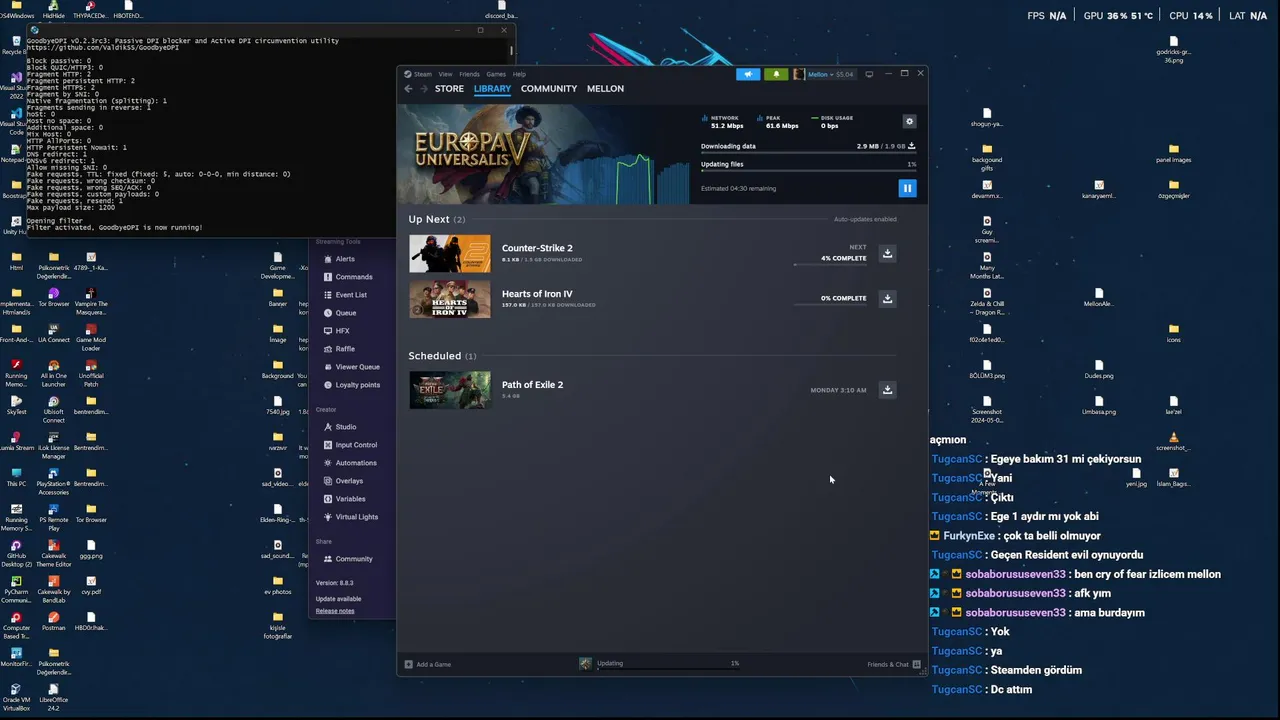Open the Friends menu

click(469, 74)
